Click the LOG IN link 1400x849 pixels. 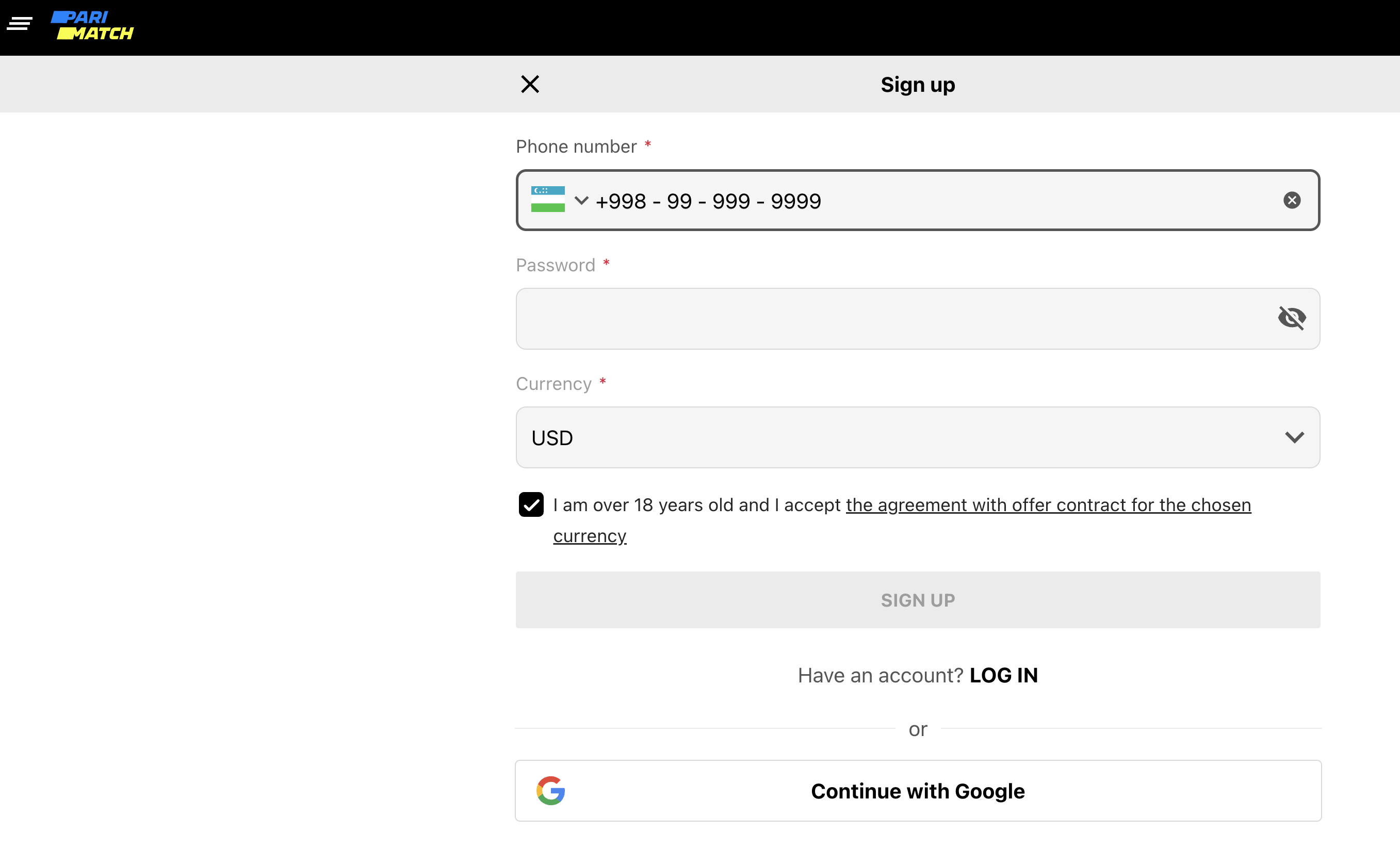pos(1003,675)
